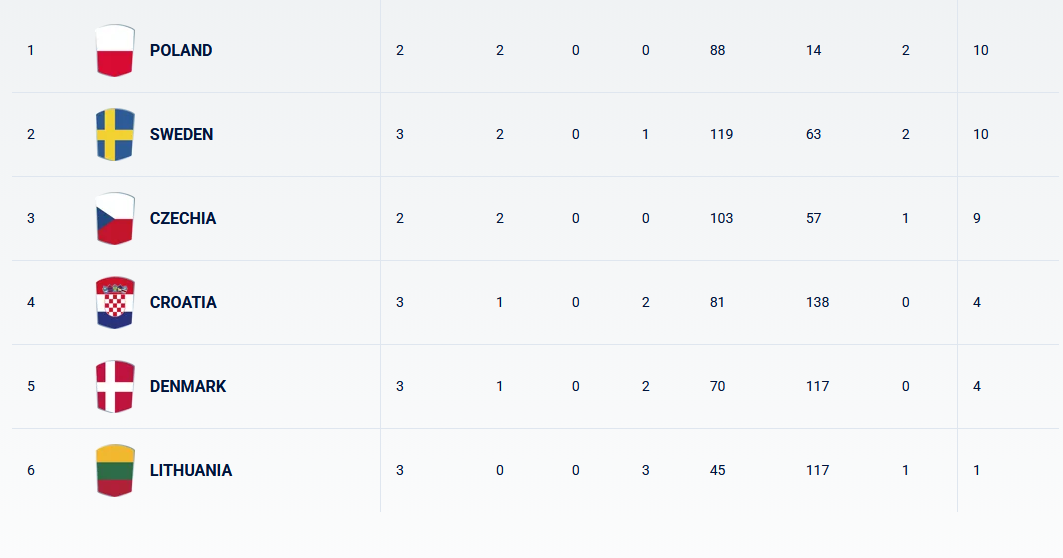Click Croatia's 138 score value
Image resolution: width=1063 pixels, height=558 pixels.
(x=817, y=302)
